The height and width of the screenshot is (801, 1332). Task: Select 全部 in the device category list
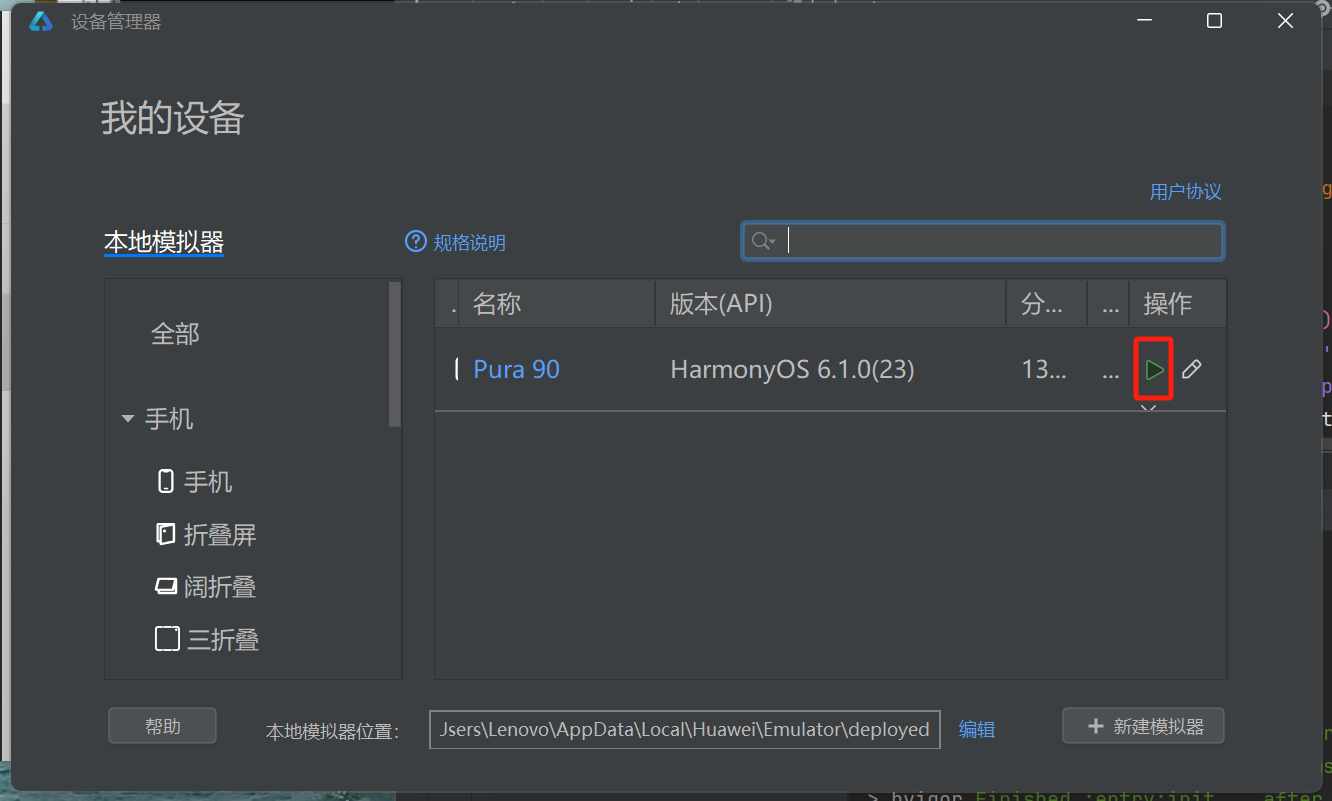coord(175,334)
